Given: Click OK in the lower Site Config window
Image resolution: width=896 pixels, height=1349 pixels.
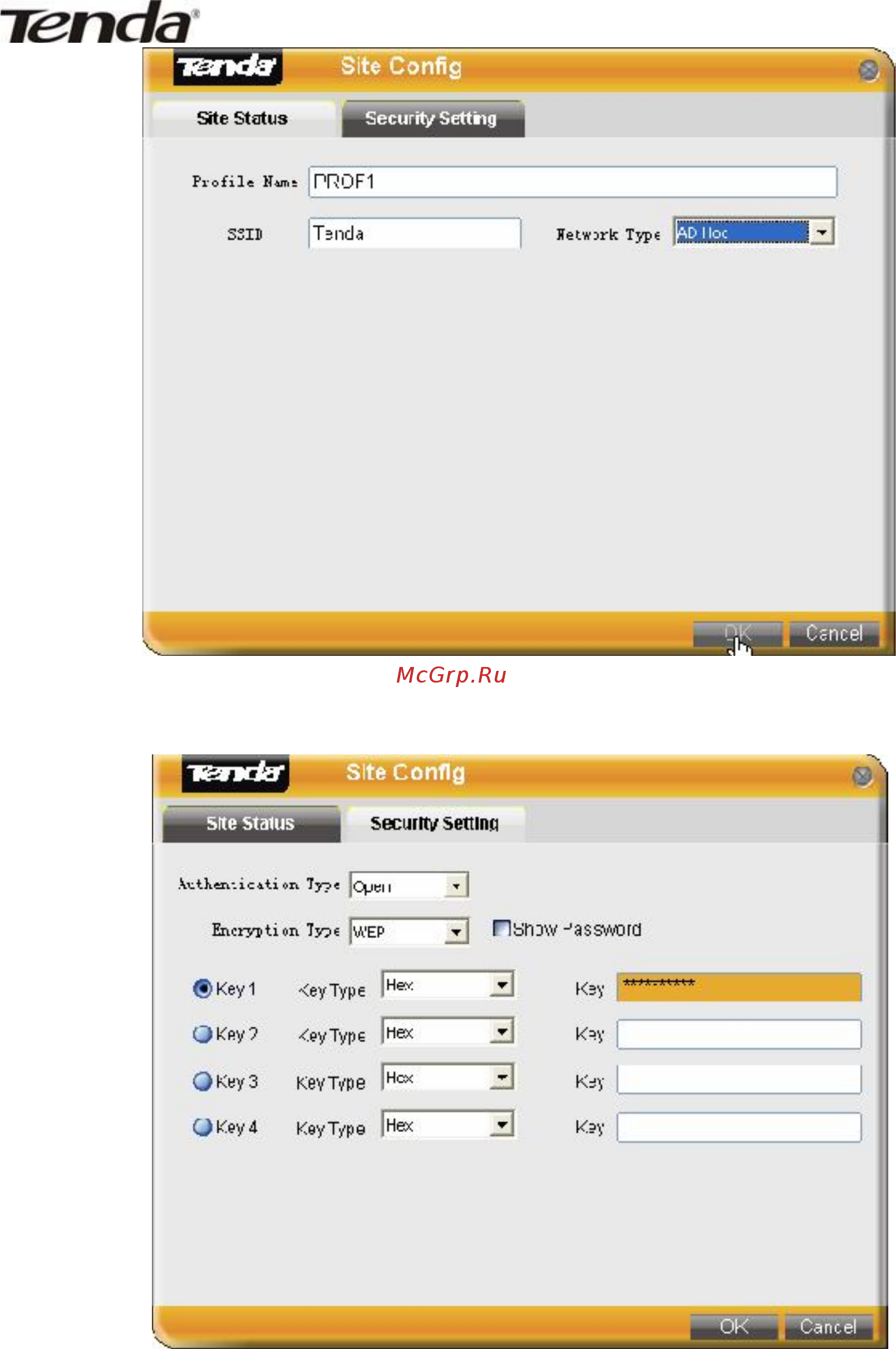Looking at the screenshot, I should pyautogui.click(x=733, y=1326).
